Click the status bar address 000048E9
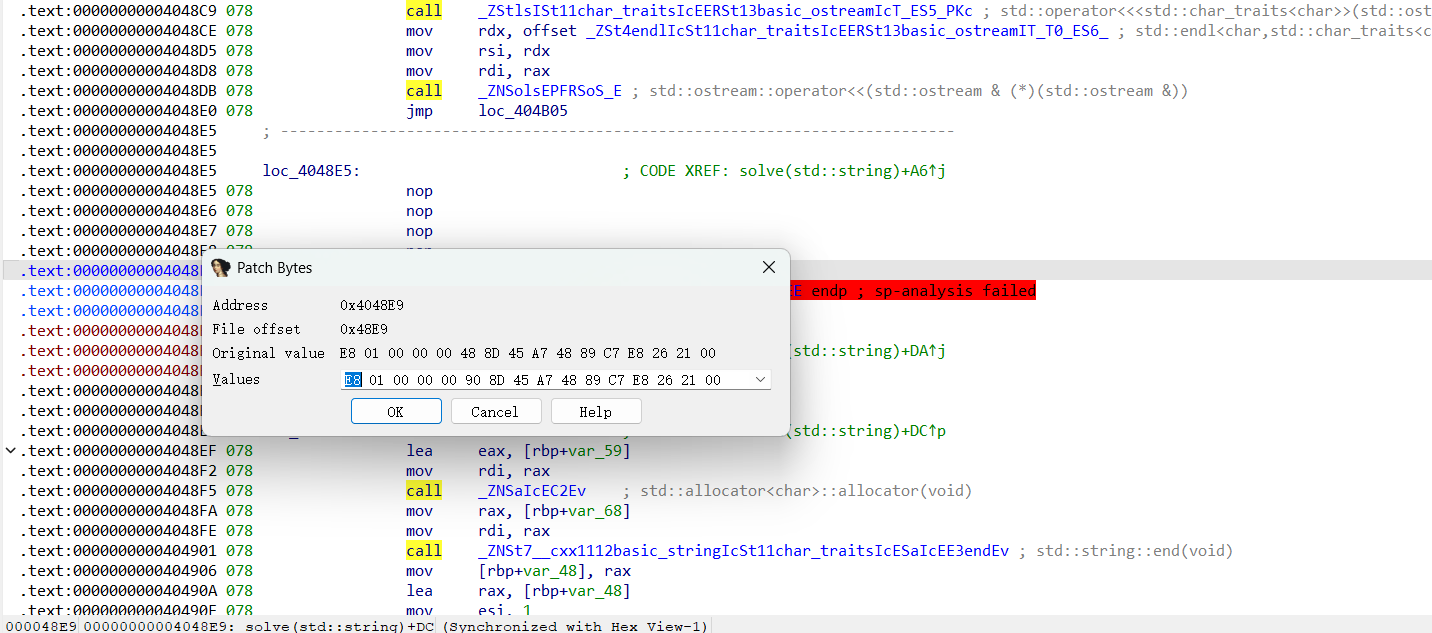This screenshot has height=633, width=1432. tap(41, 626)
